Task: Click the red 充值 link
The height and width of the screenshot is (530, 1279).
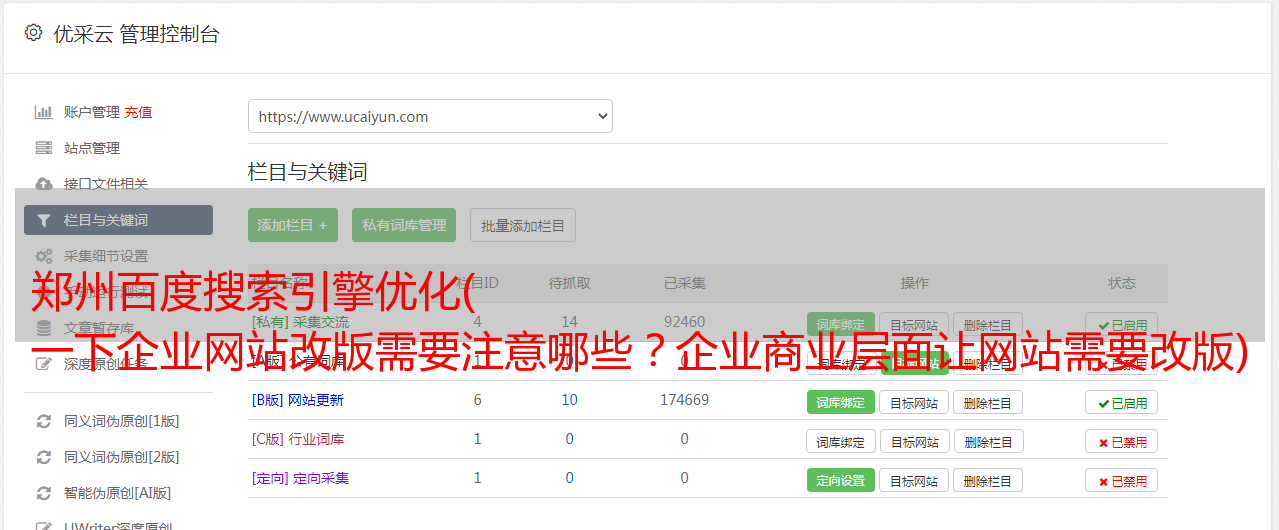Action: [x=139, y=112]
